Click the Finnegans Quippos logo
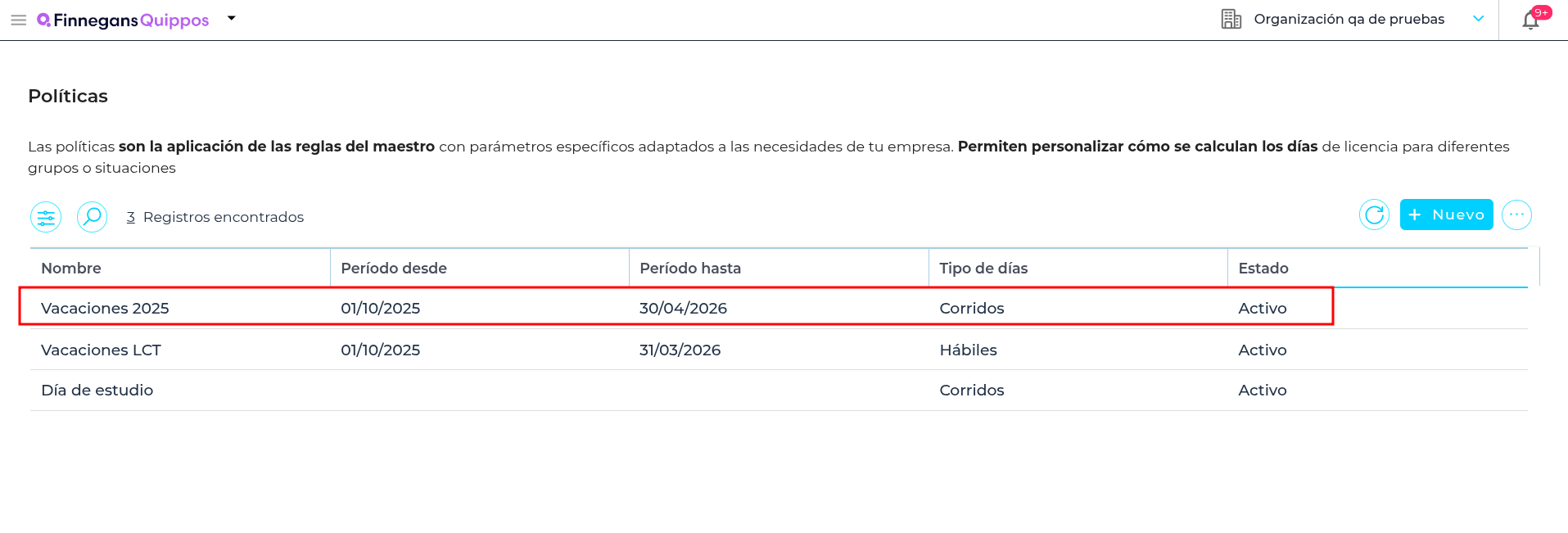 (x=124, y=20)
